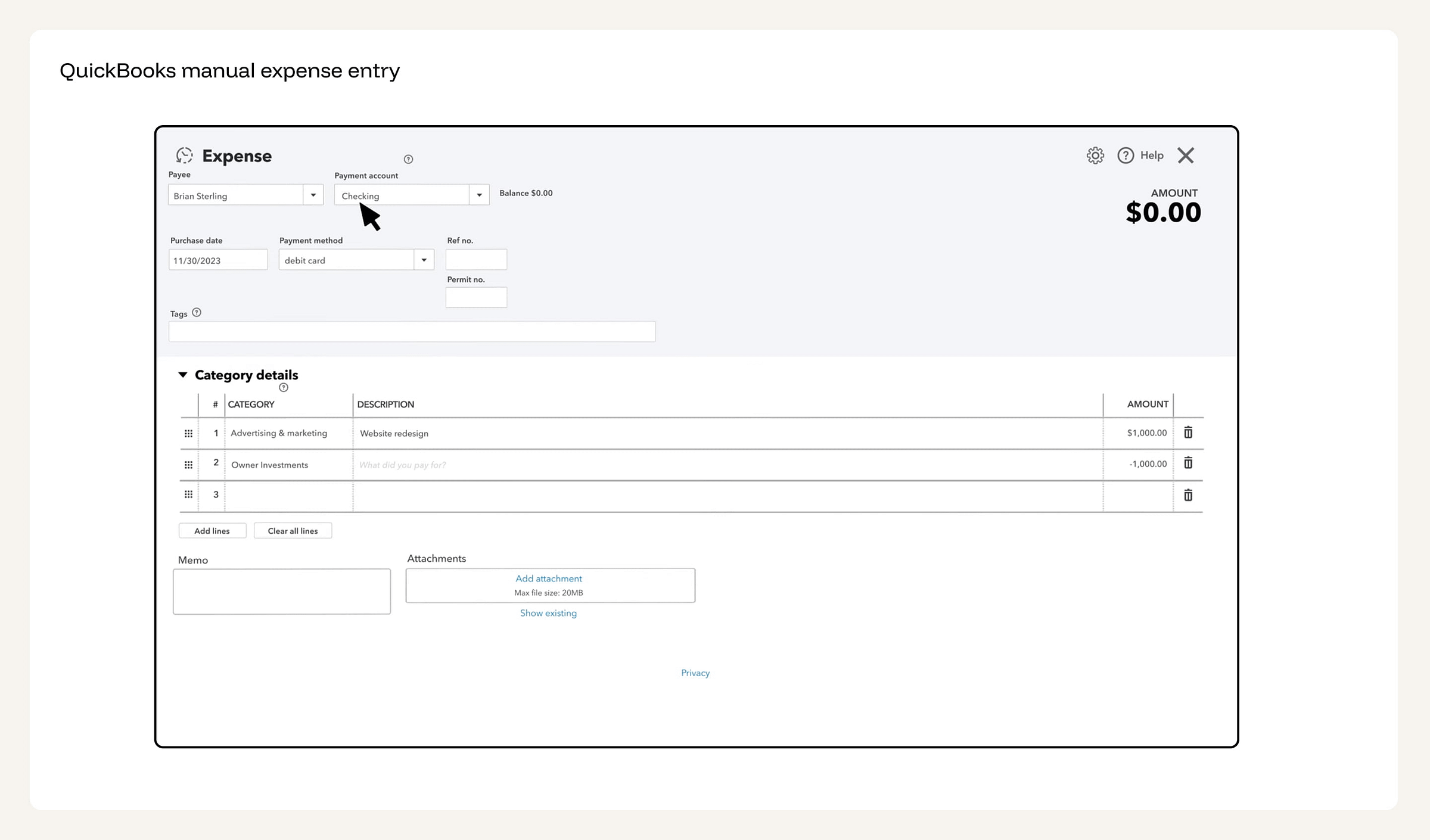Select the Advertising & marketing category cell
This screenshot has height=840, width=1430.
click(288, 433)
